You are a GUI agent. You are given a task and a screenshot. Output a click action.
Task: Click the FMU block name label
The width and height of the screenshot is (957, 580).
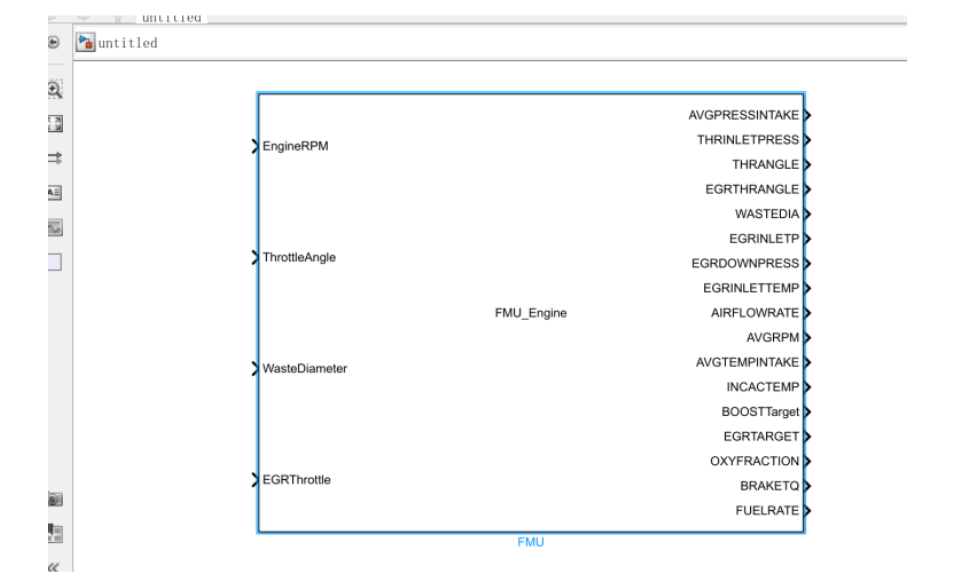tap(530, 543)
